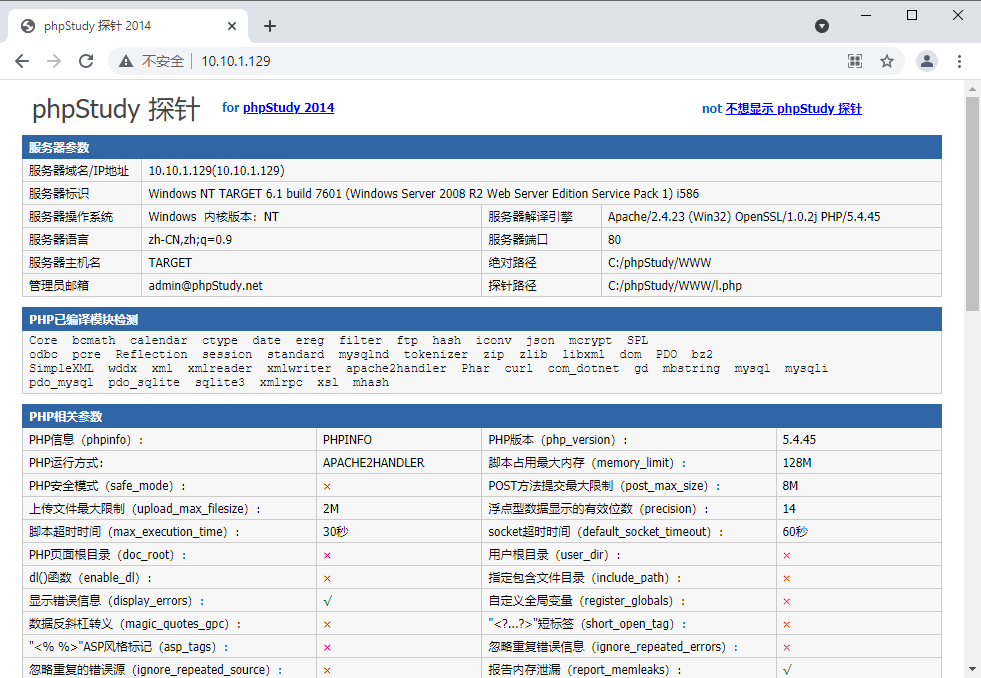Click the 不想显示 phpStudy 探针 link

793,109
